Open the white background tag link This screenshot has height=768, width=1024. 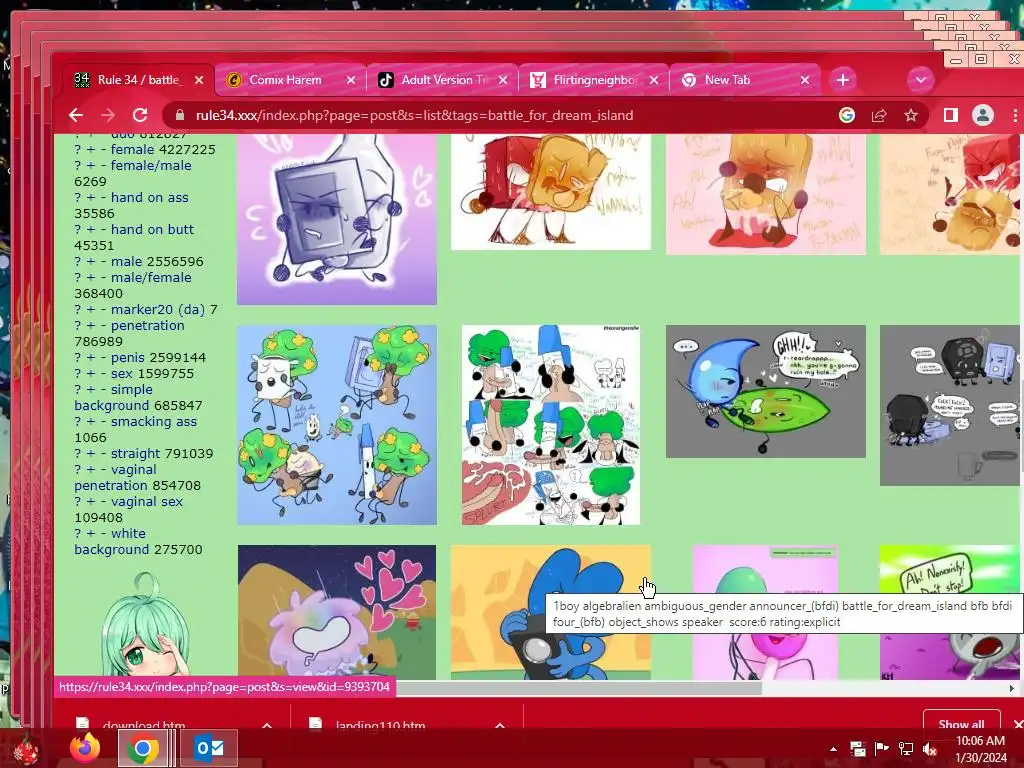point(128,534)
